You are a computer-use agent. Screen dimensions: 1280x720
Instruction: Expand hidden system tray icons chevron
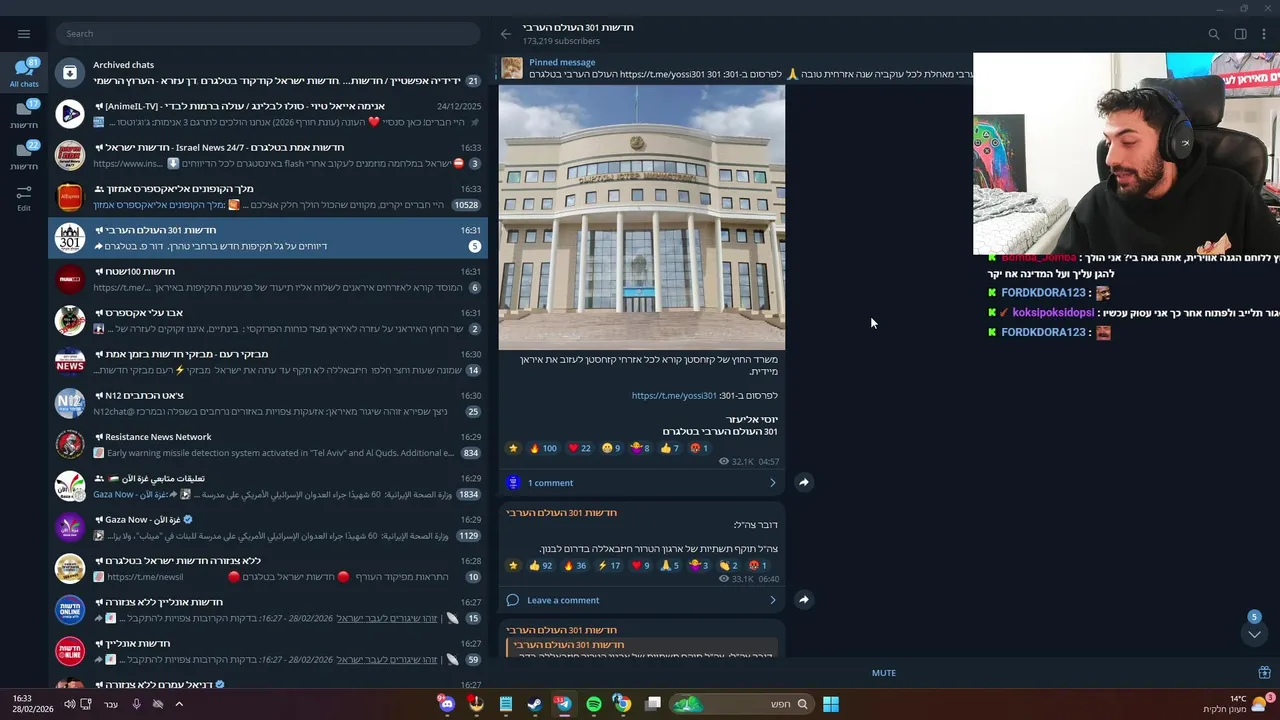pos(179,704)
